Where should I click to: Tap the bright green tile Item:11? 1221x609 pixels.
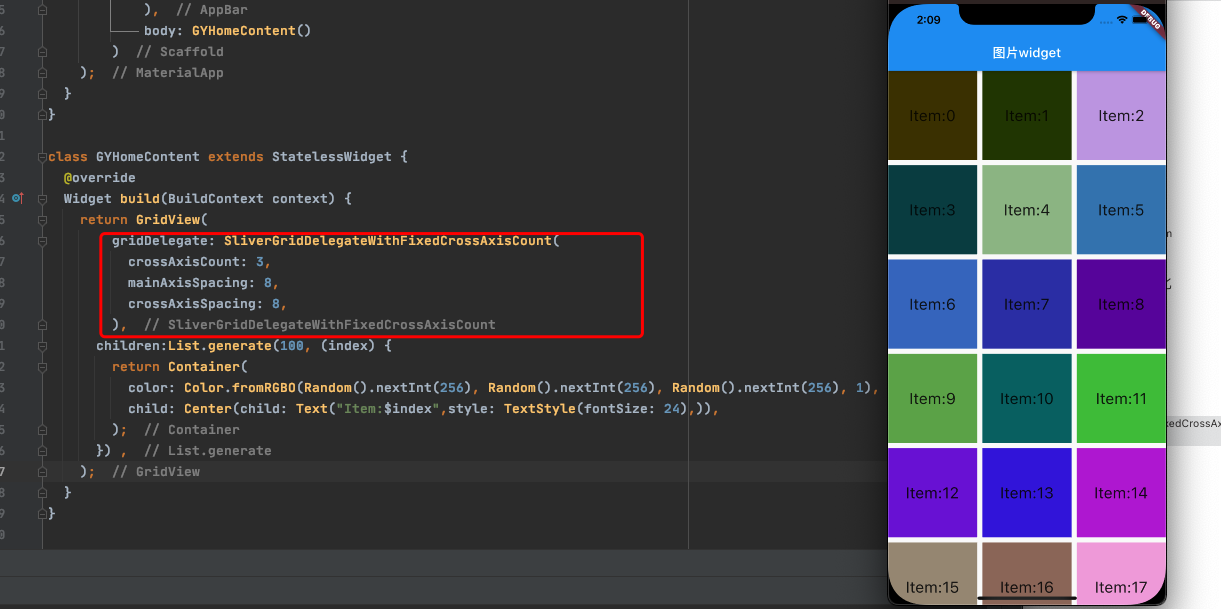click(x=1121, y=398)
